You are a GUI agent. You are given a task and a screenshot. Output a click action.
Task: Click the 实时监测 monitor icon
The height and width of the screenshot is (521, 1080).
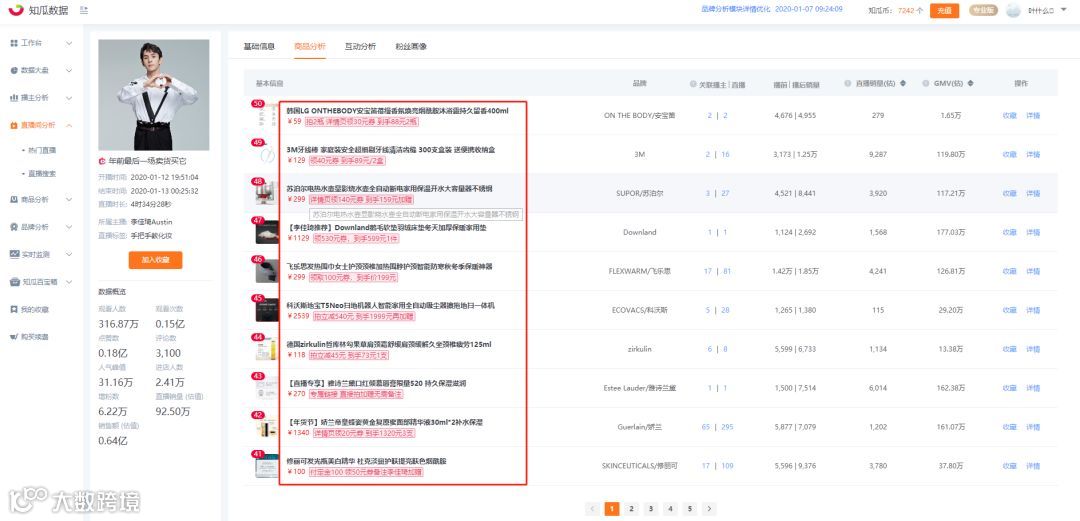(x=14, y=254)
